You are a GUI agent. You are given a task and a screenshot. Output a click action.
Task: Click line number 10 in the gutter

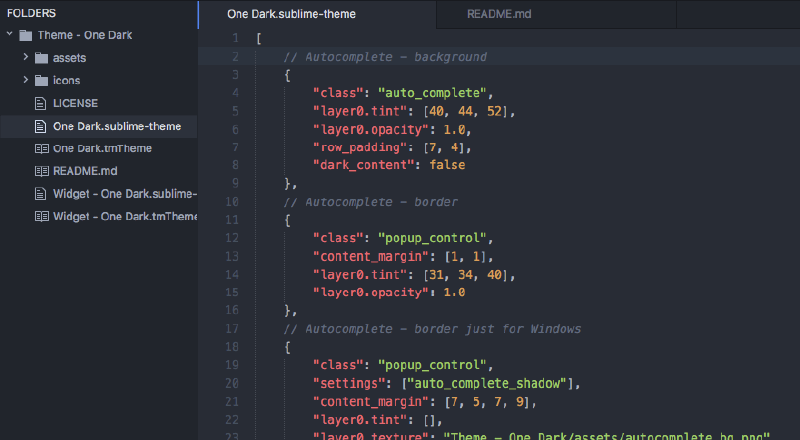[x=232, y=202]
